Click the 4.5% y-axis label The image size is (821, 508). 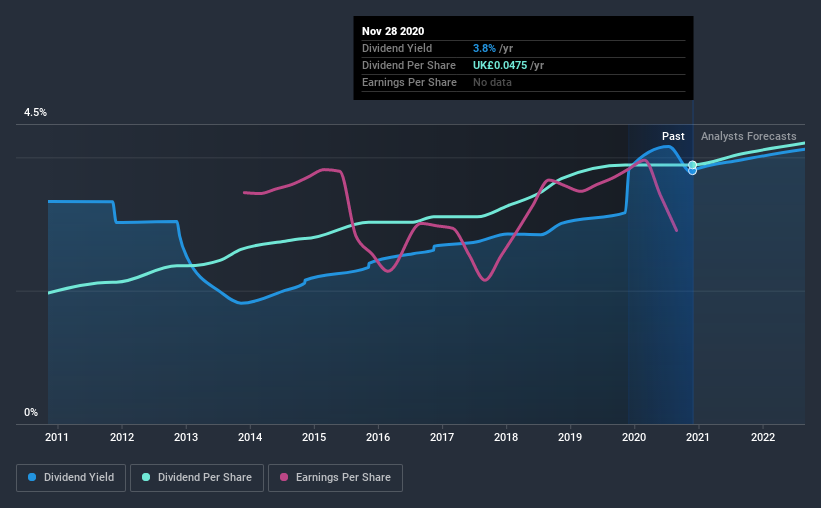[x=35, y=113]
